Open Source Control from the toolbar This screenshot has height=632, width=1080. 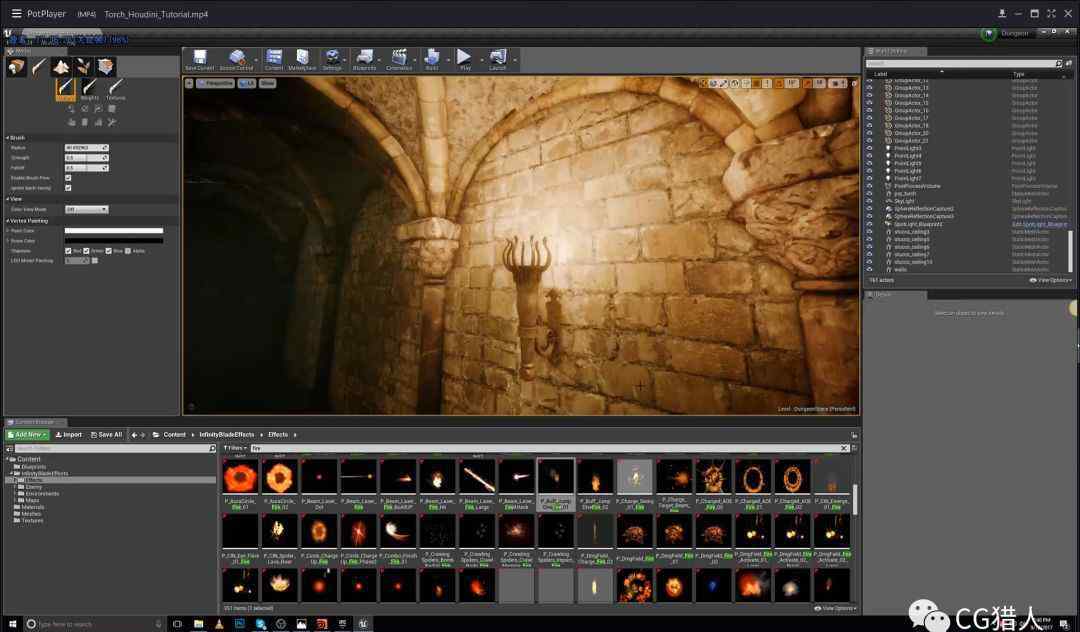[236, 60]
